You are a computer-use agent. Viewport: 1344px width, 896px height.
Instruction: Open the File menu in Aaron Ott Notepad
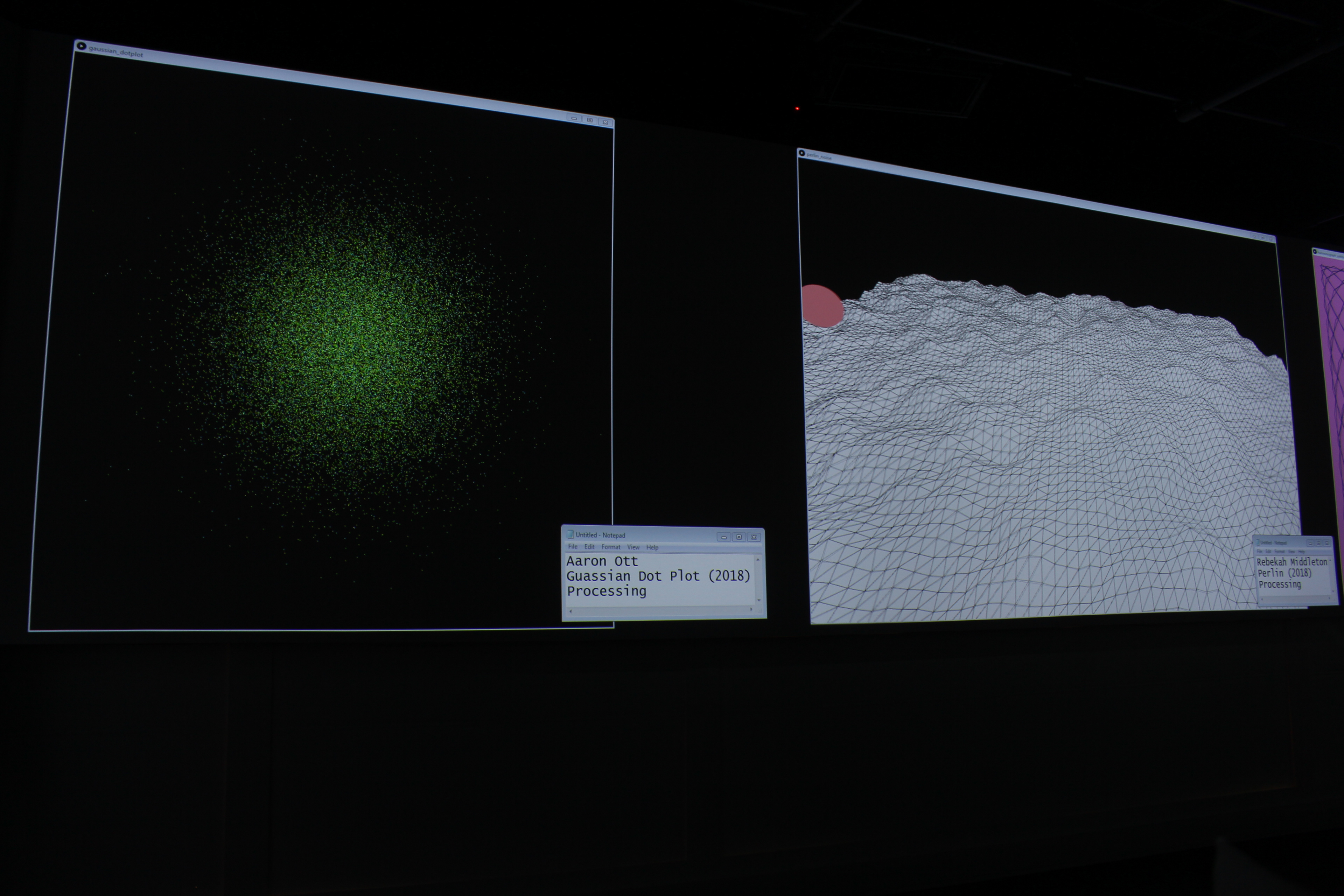[573, 547]
